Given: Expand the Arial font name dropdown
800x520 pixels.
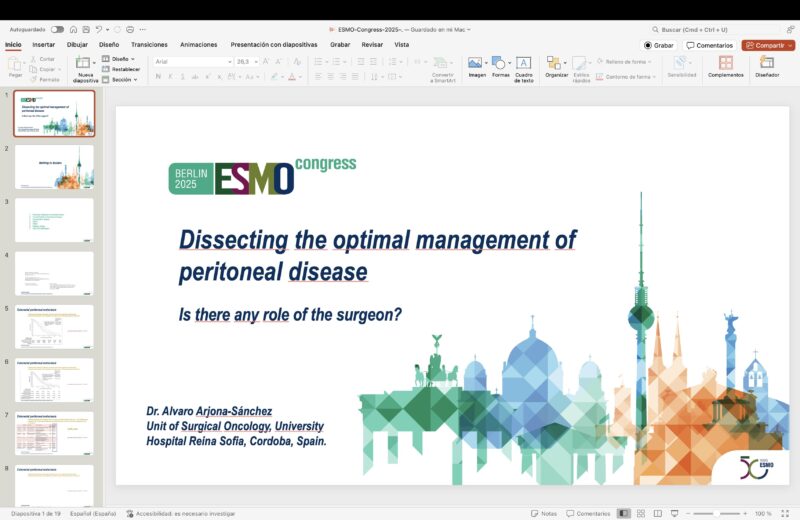Looking at the screenshot, I should click(x=229, y=61).
